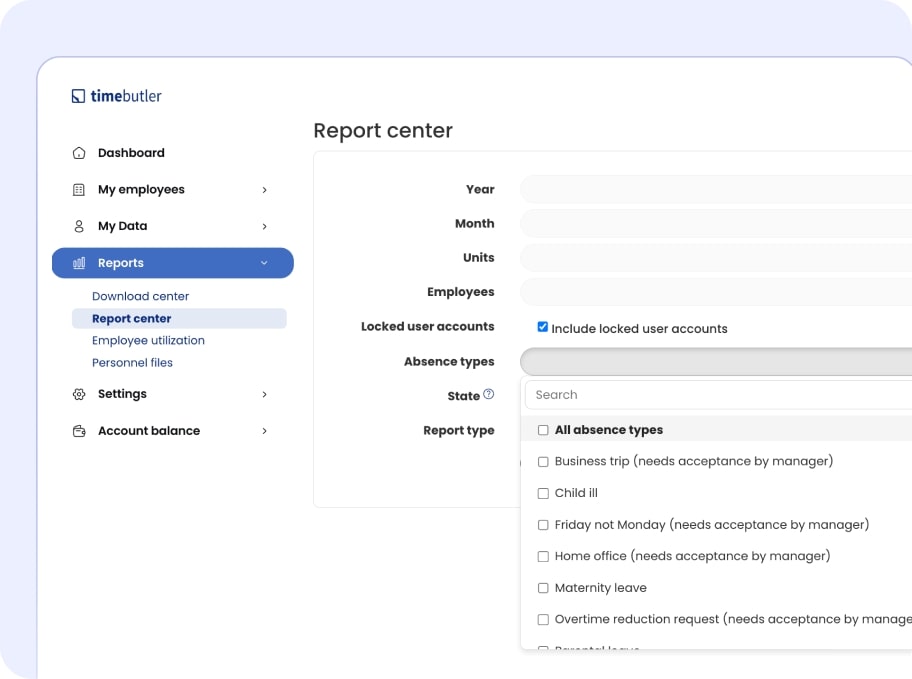Select the Maternity leave checkbox

(543, 588)
